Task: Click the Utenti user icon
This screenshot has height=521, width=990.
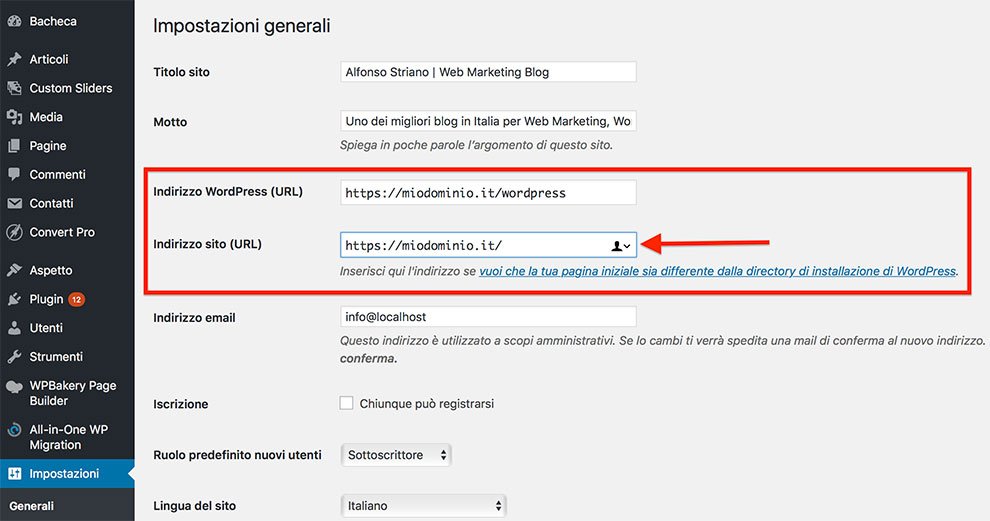Action: click(14, 328)
